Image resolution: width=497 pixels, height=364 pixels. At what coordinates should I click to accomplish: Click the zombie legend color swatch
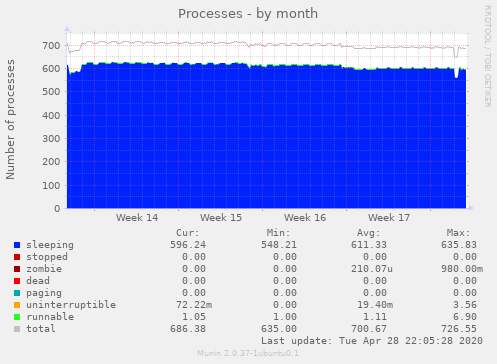17,269
